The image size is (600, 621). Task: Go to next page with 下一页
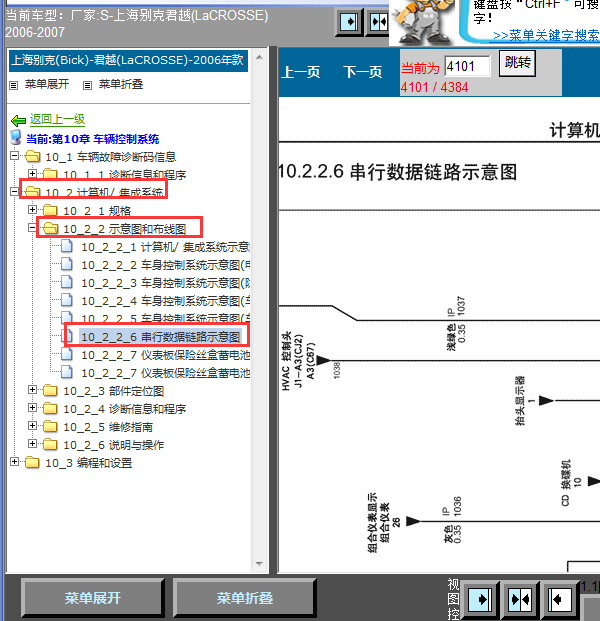pyautogui.click(x=363, y=72)
